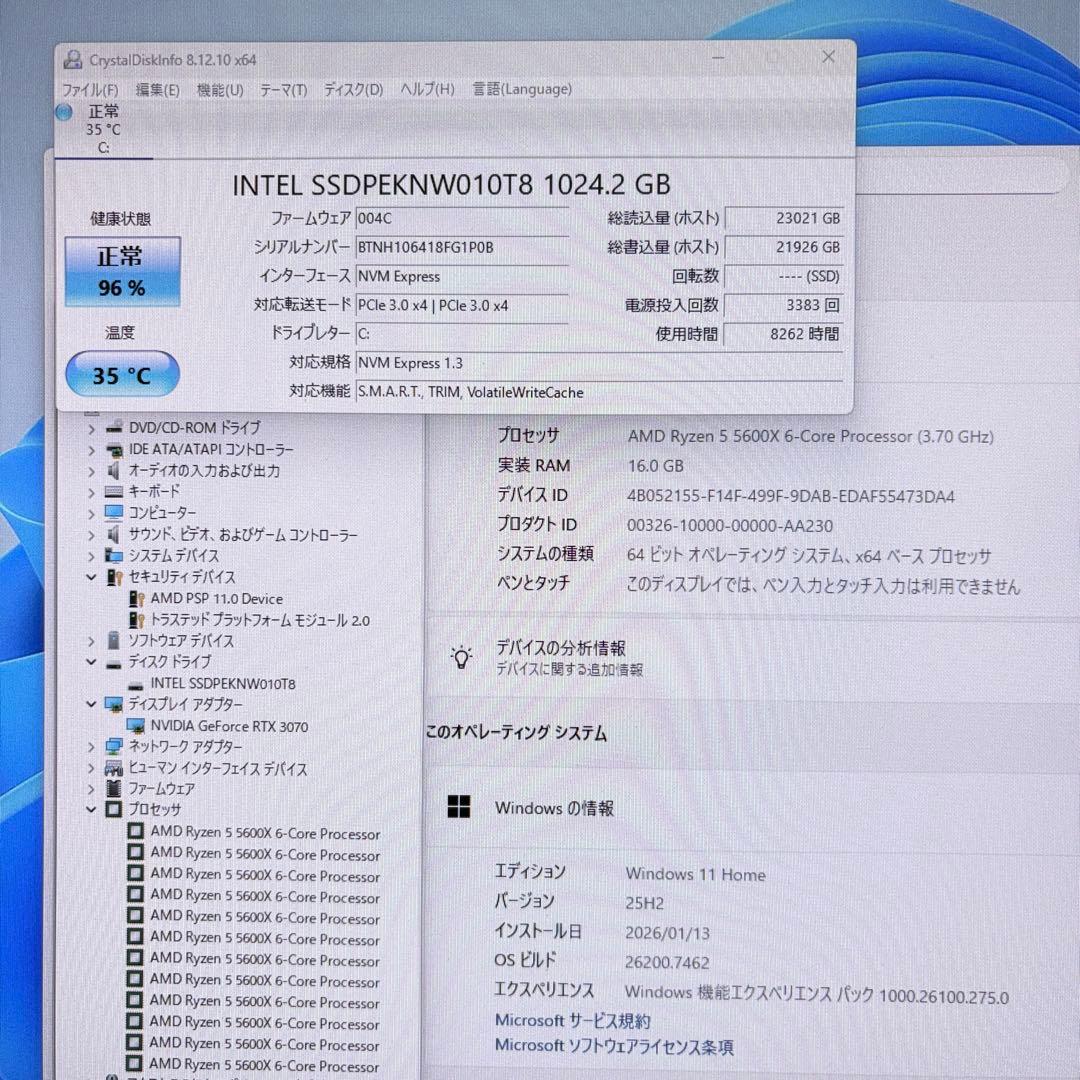Click the トラステッド プラットフォーム モジュール 2.0 icon
Screen dimensions: 1080x1080
[x=138, y=620]
